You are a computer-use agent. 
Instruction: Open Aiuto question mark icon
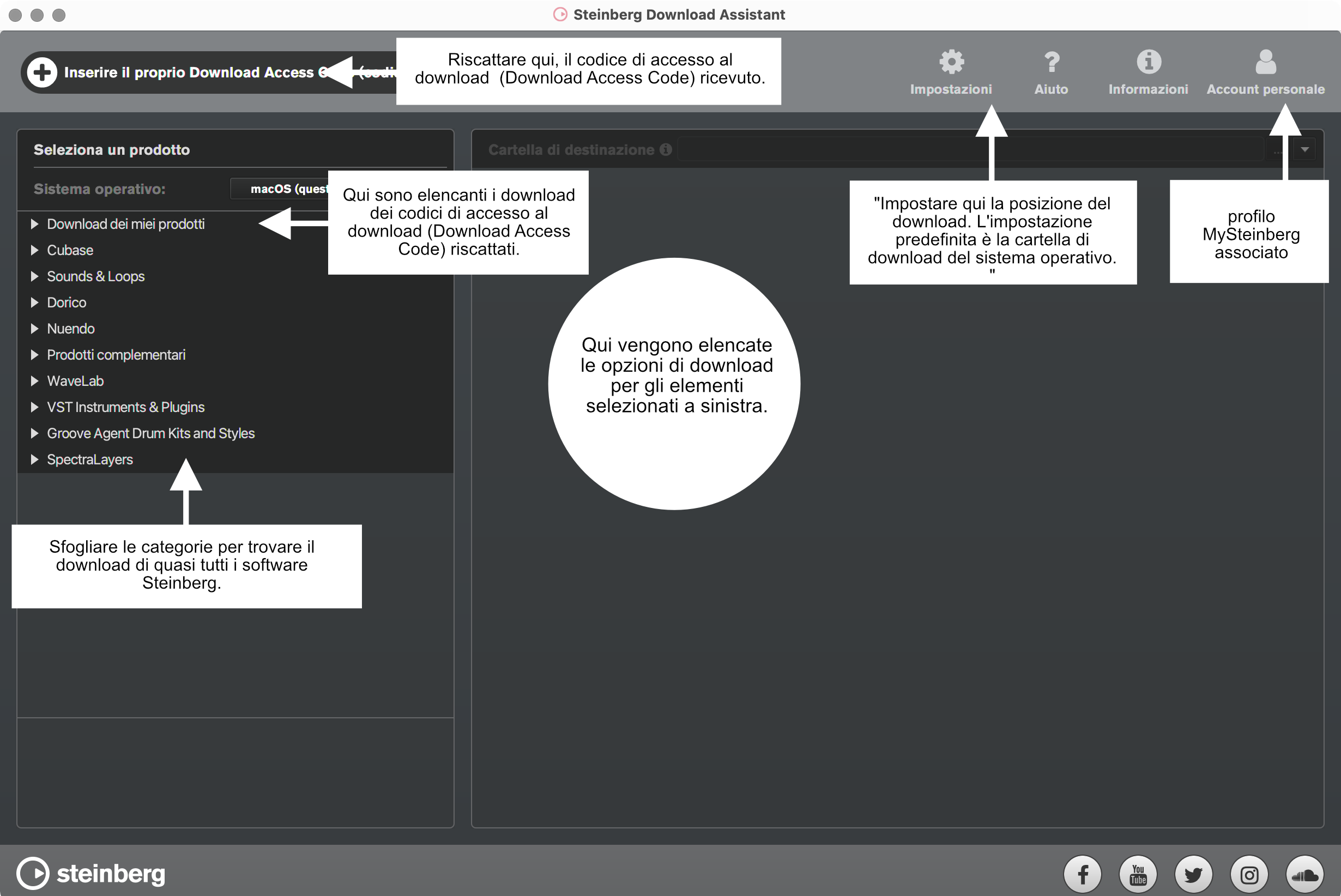(x=1052, y=62)
